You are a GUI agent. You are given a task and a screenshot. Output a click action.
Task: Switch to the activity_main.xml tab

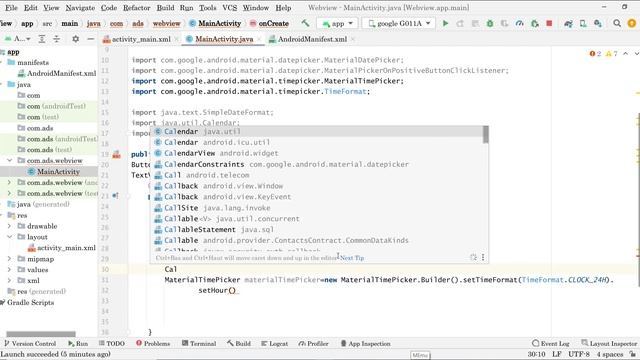[141, 39]
